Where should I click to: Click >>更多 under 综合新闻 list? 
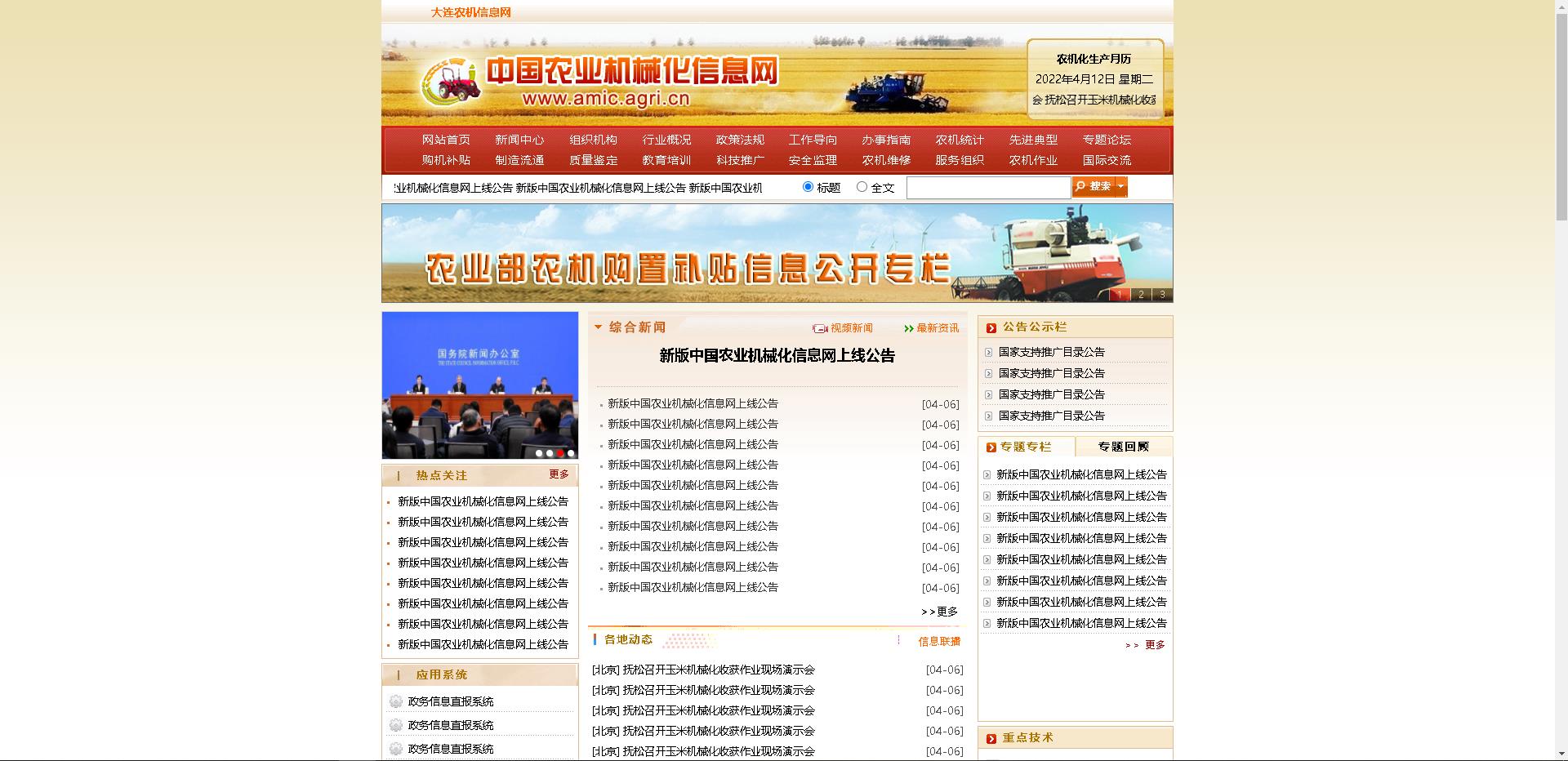pos(939,612)
